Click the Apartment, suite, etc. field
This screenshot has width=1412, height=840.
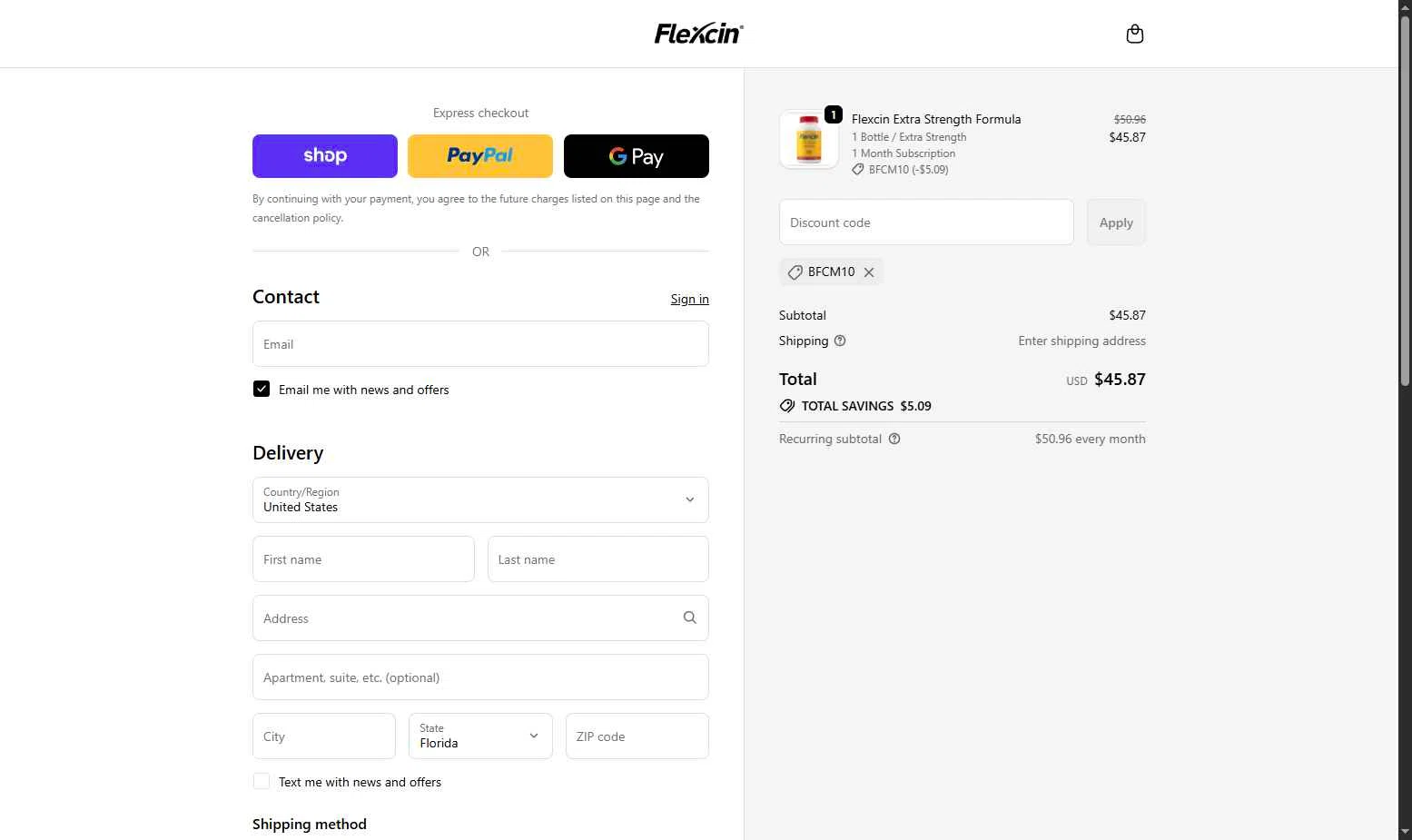480,677
